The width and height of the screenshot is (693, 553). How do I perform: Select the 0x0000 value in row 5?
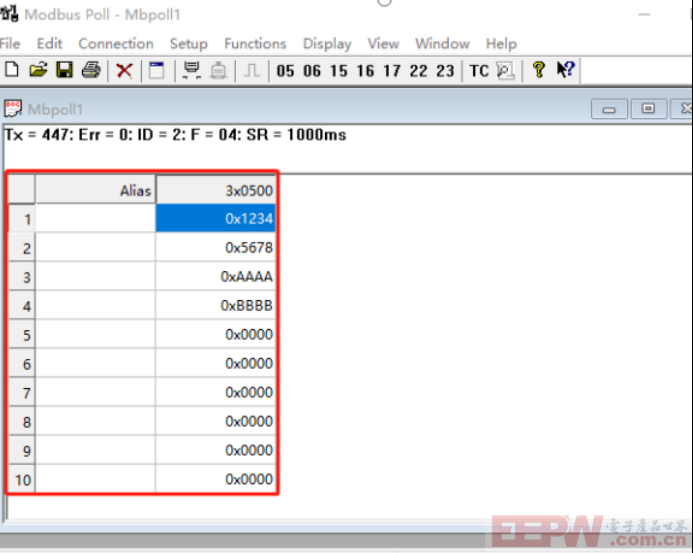216,334
